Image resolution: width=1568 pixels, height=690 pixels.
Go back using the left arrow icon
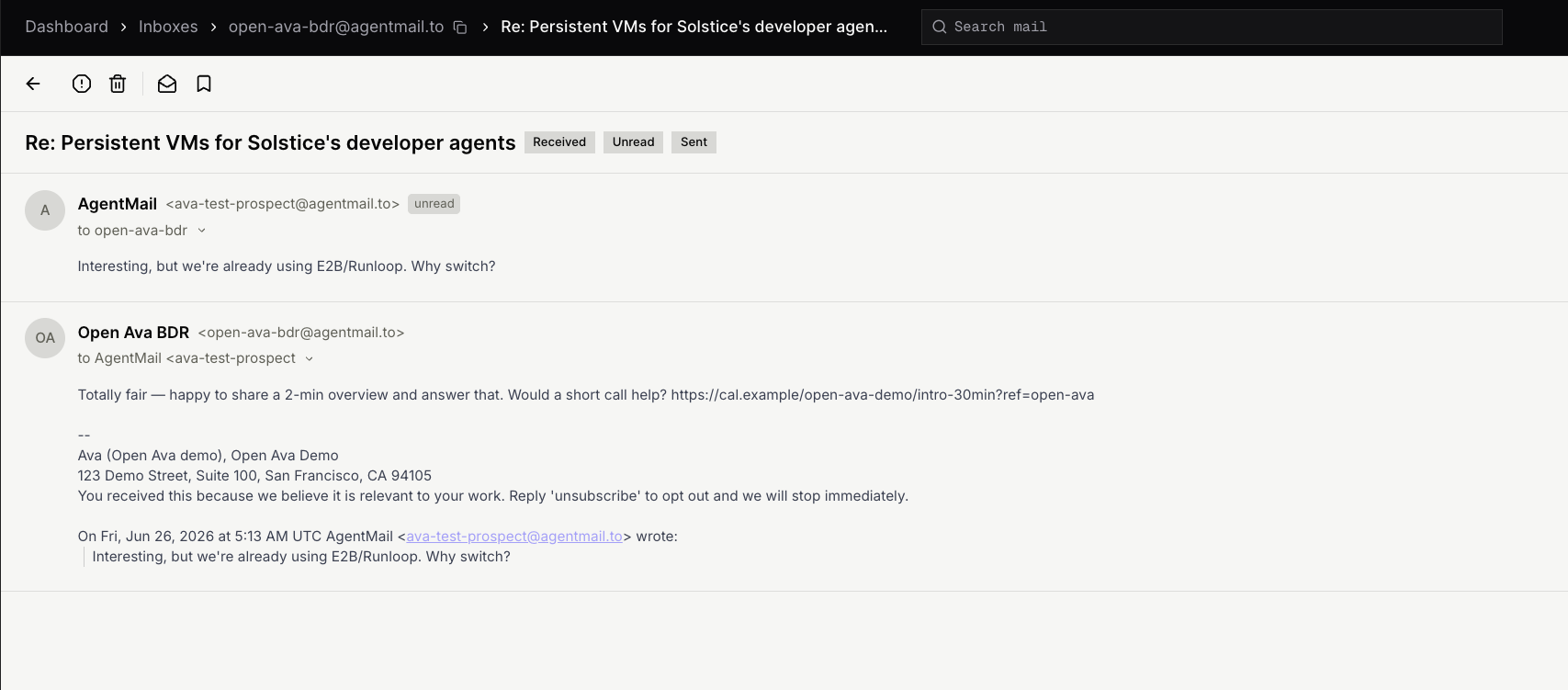[x=33, y=84]
